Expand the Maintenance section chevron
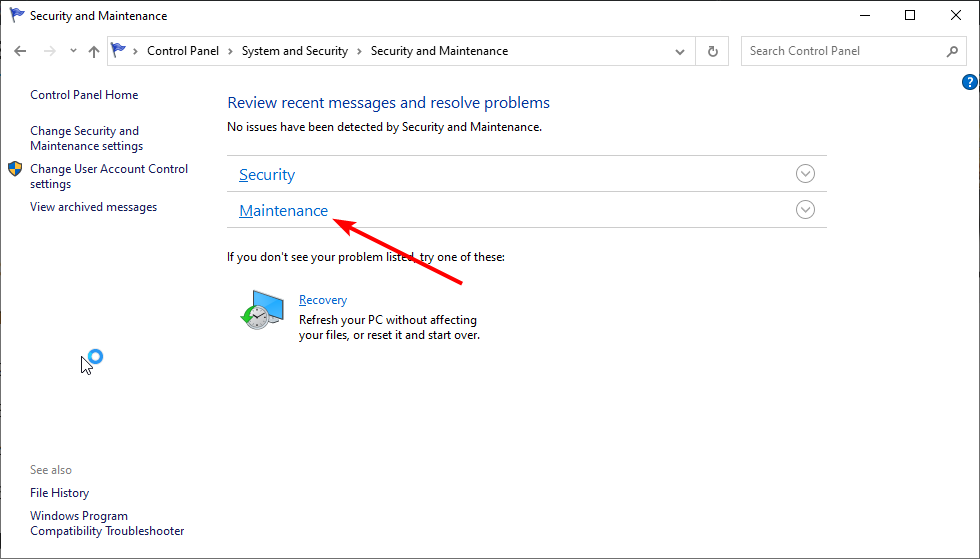The image size is (980, 559). tap(805, 210)
